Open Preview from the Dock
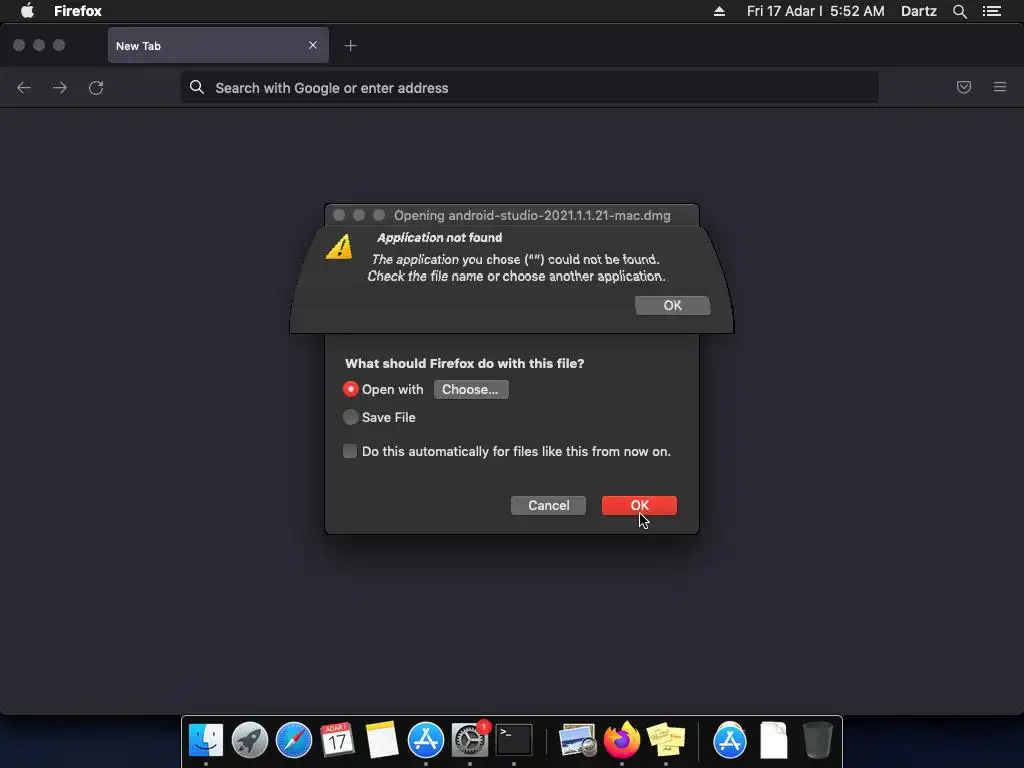Screen dimensions: 1024x768 pos(577,741)
